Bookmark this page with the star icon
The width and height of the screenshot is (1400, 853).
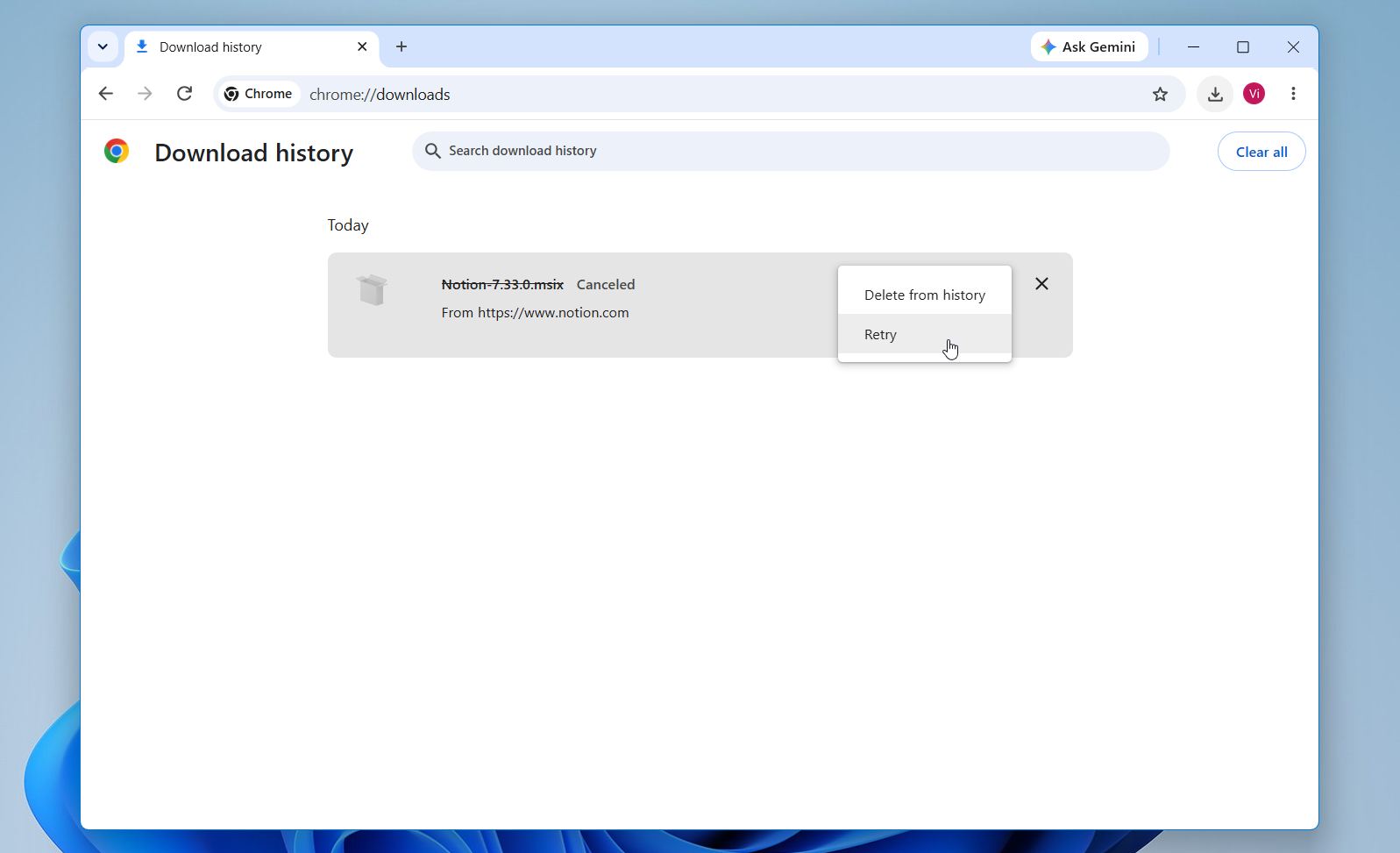(1160, 94)
